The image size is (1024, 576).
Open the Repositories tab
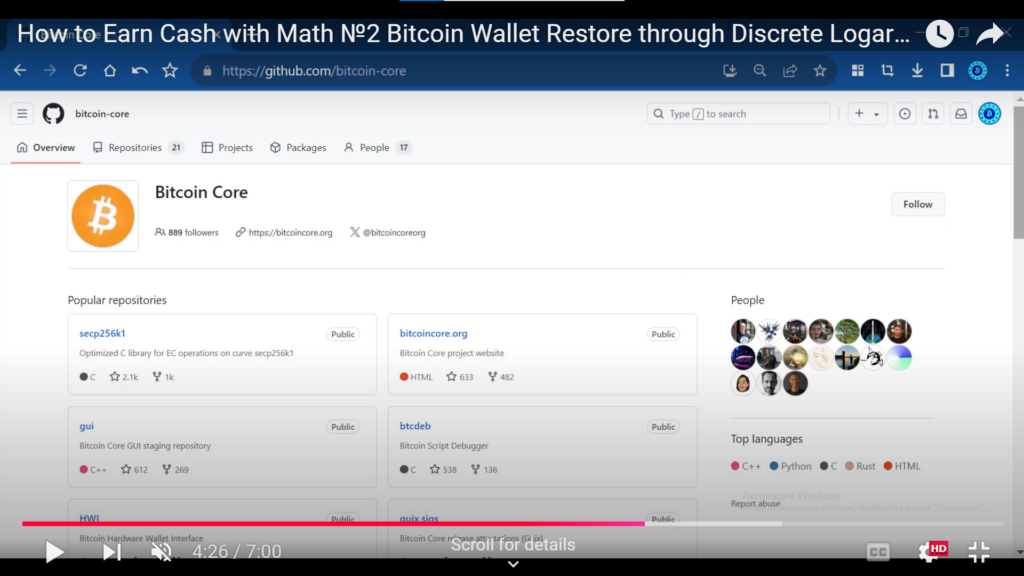tap(138, 148)
